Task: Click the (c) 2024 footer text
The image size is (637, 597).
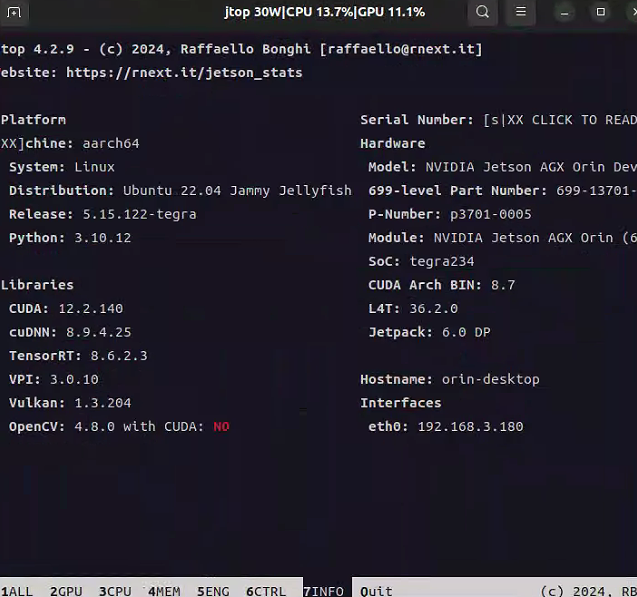Action: point(588,591)
